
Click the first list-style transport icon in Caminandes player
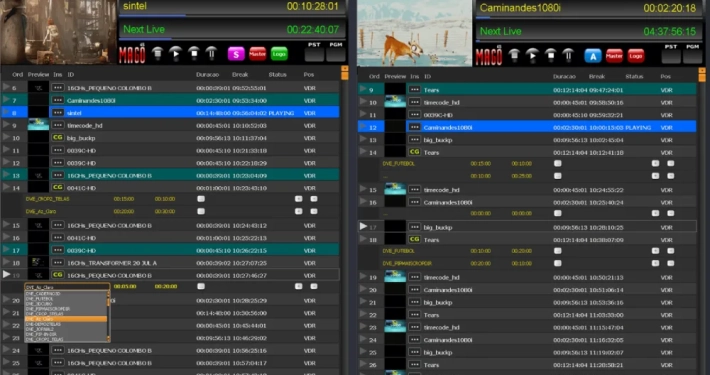pyautogui.click(x=514, y=56)
